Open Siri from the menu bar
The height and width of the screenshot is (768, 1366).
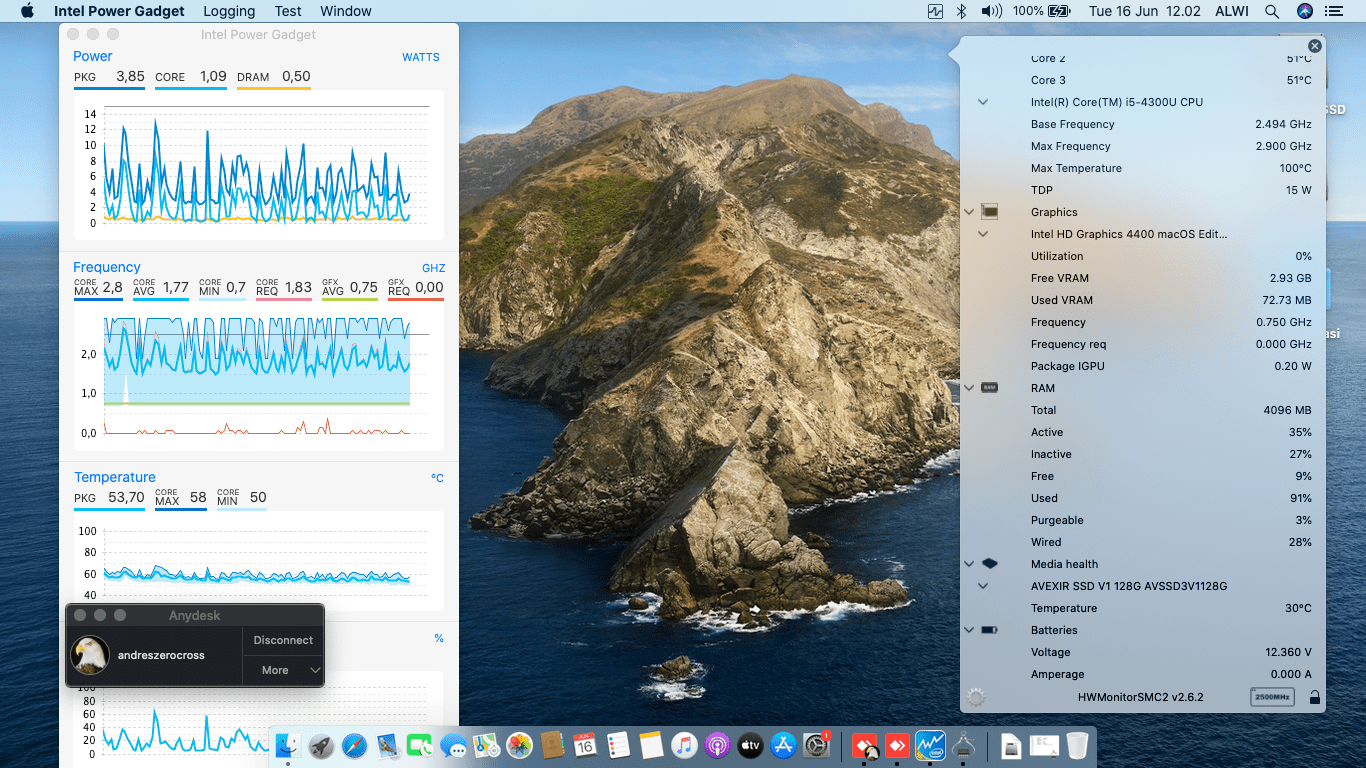(x=1304, y=11)
